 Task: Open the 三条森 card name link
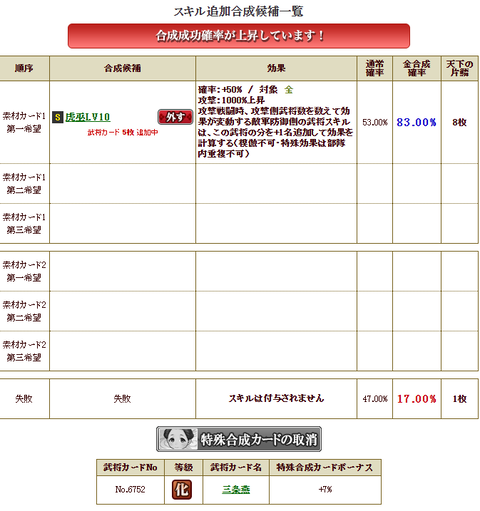click(x=236, y=489)
